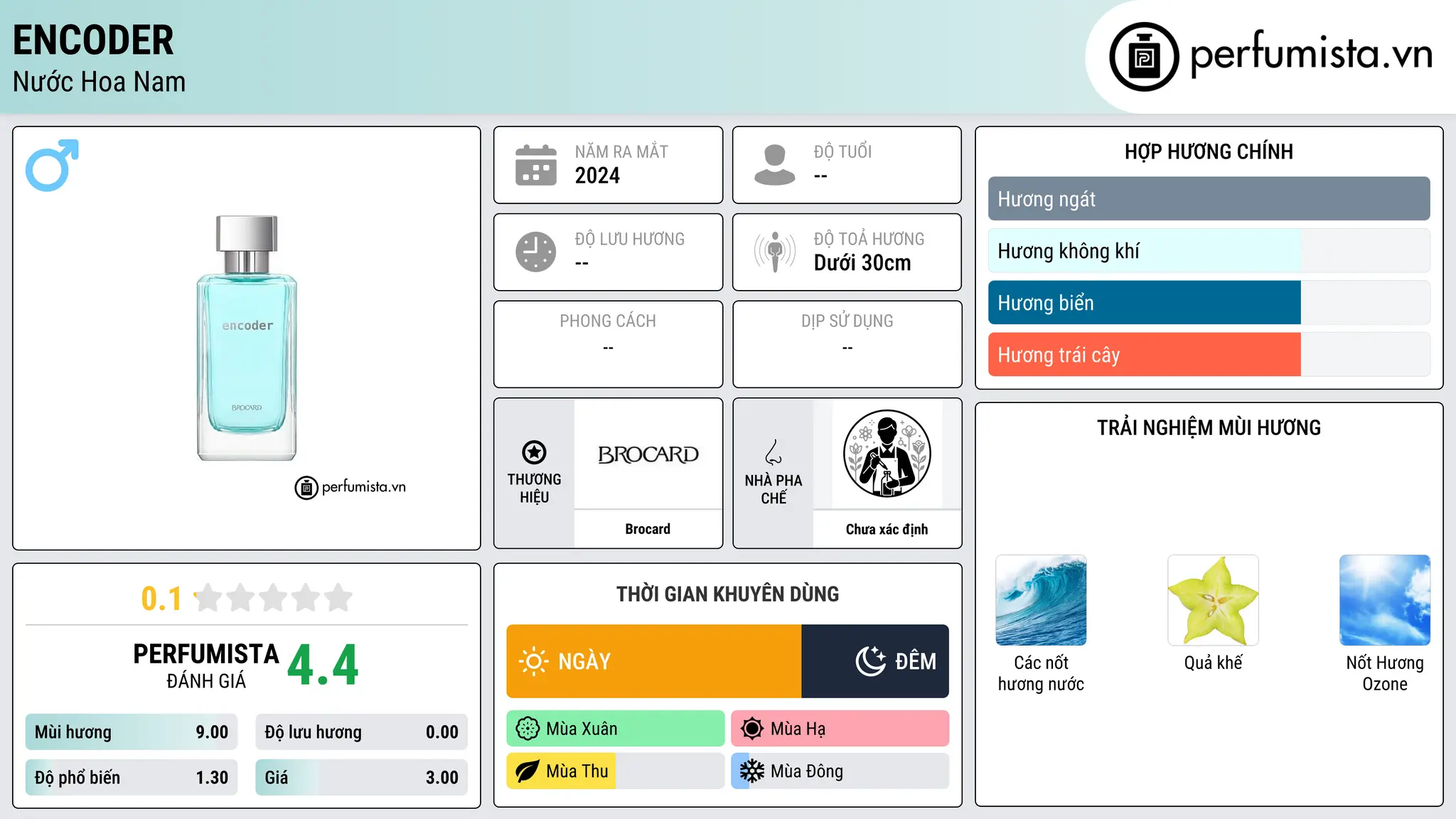Click the Chưa xác định perfumer label

[x=887, y=529]
